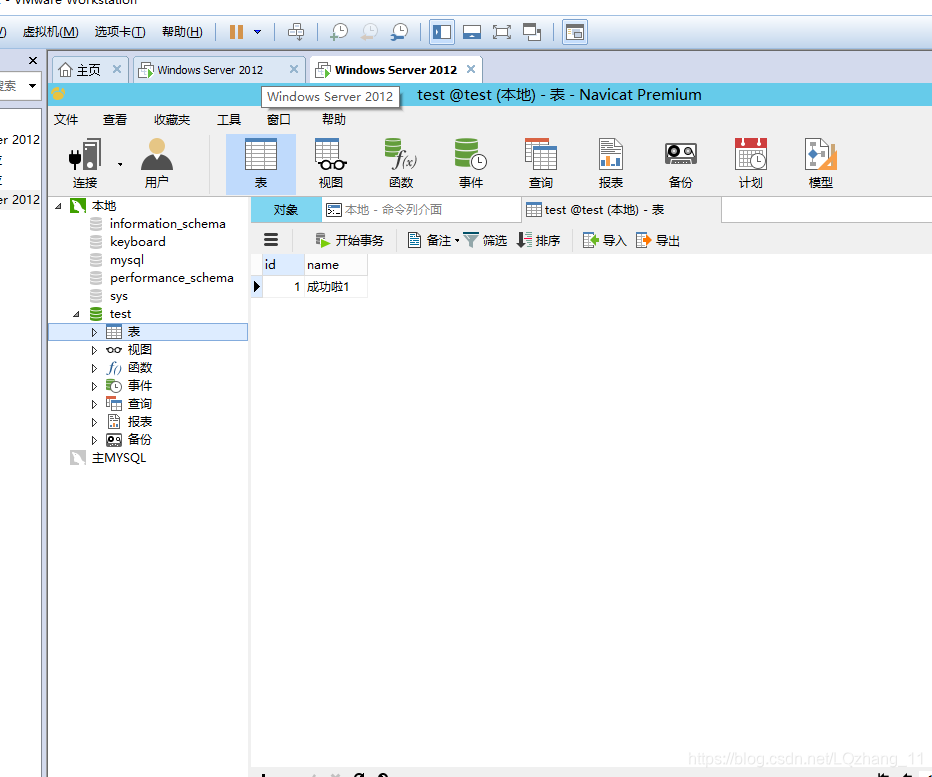Expand the 报表 tree node
The image size is (932, 777).
(x=94, y=422)
